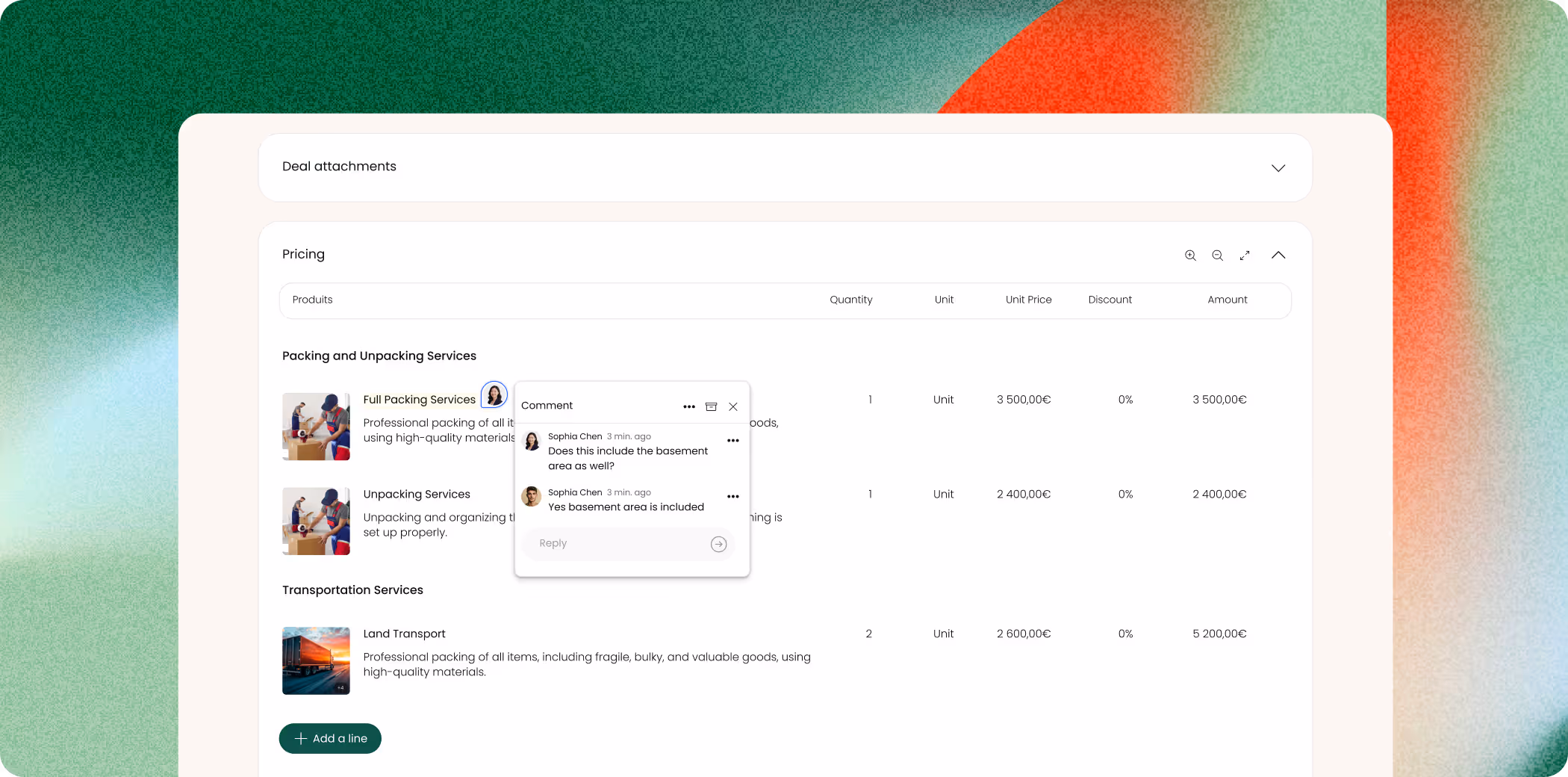1568x777 pixels.
Task: Select the Full Packing Services title
Action: (x=419, y=400)
